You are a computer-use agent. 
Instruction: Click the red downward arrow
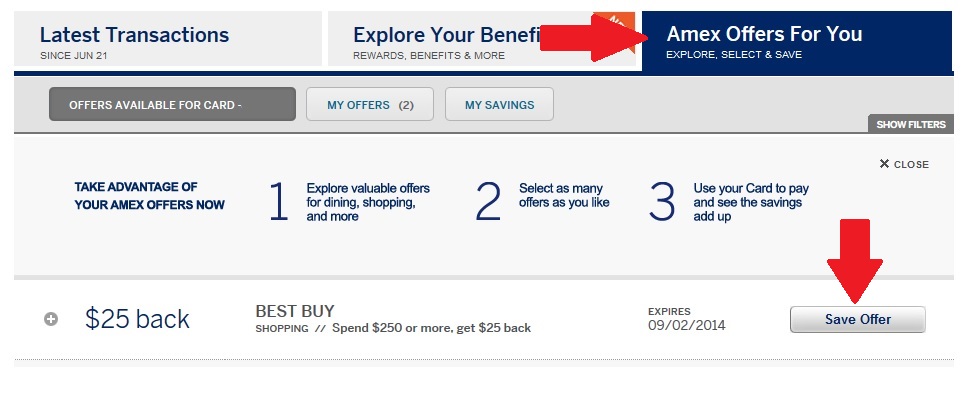pos(854,258)
